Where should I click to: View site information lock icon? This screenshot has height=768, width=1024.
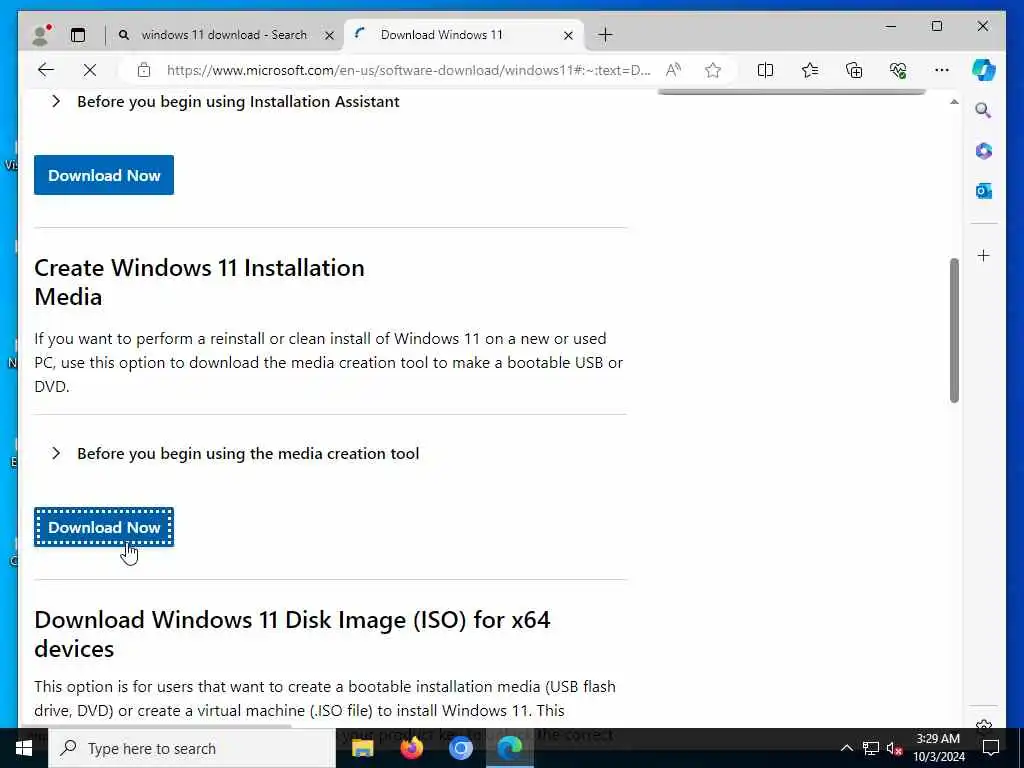[144, 70]
